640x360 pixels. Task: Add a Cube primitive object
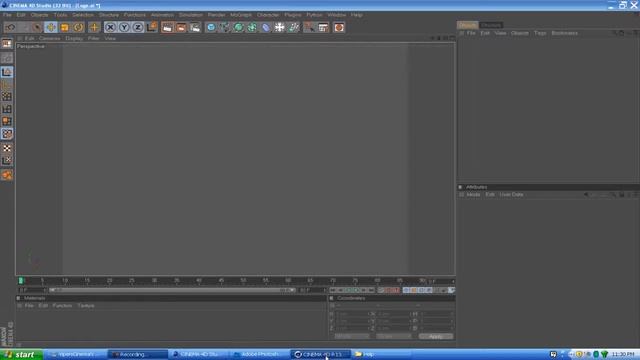click(x=211, y=27)
